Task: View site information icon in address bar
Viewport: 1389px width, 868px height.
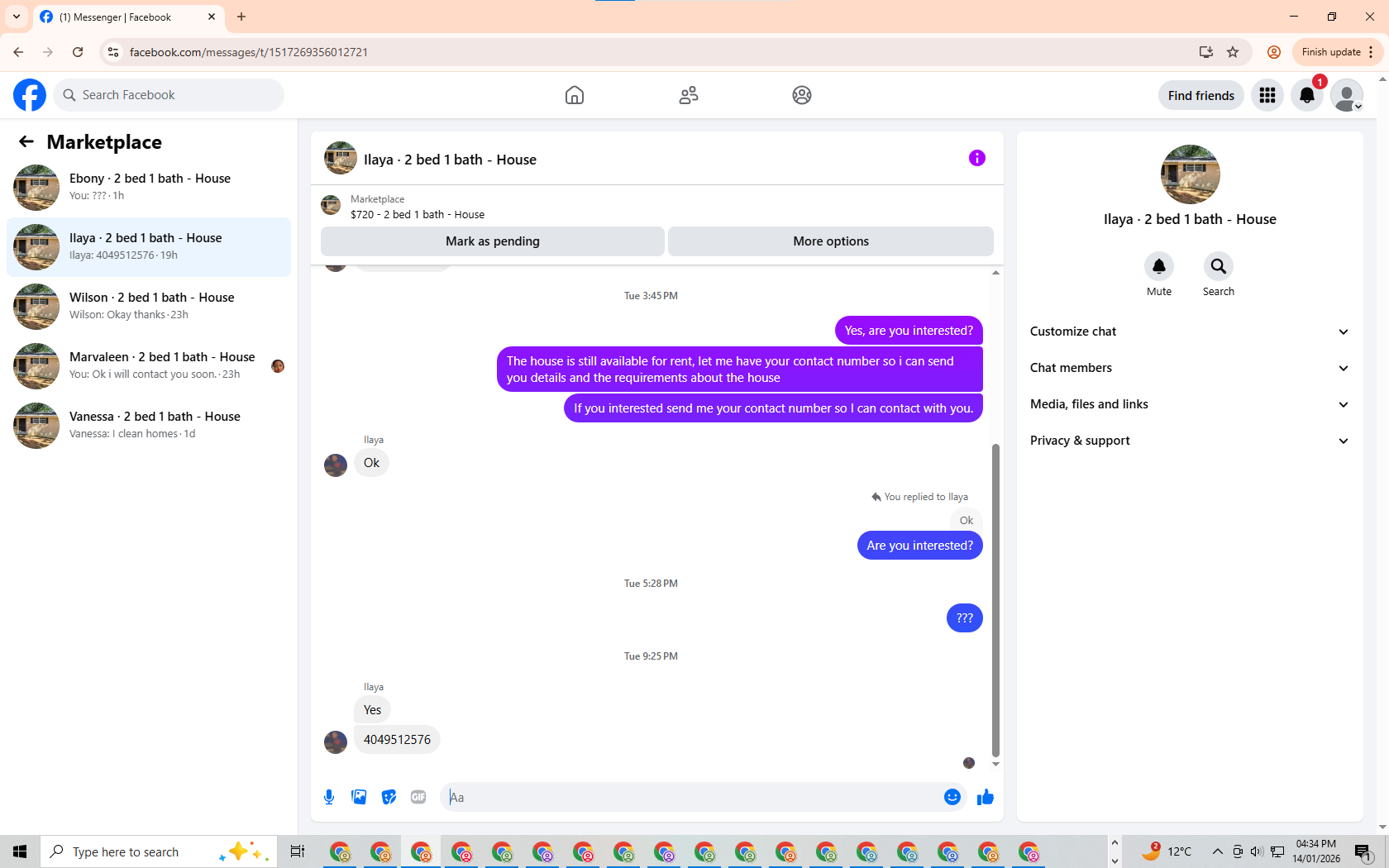Action: 113,52
